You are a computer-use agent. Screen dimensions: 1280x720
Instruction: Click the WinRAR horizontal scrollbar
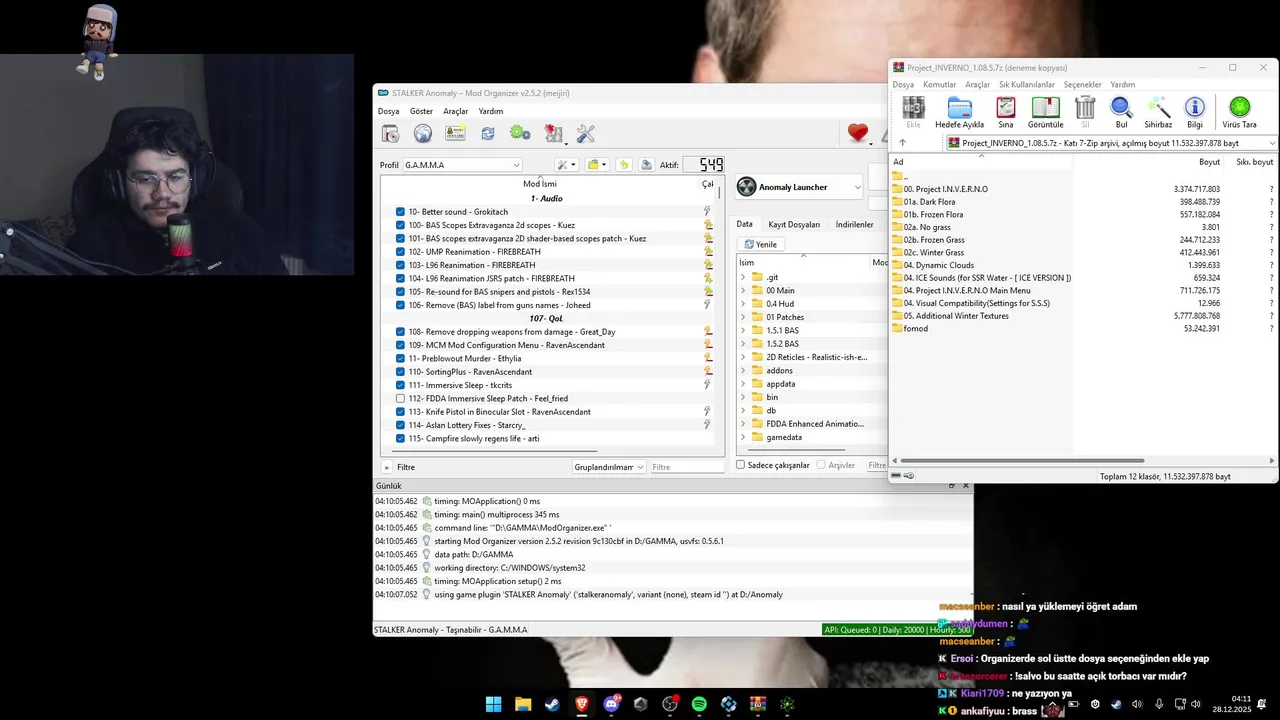tap(1022, 461)
